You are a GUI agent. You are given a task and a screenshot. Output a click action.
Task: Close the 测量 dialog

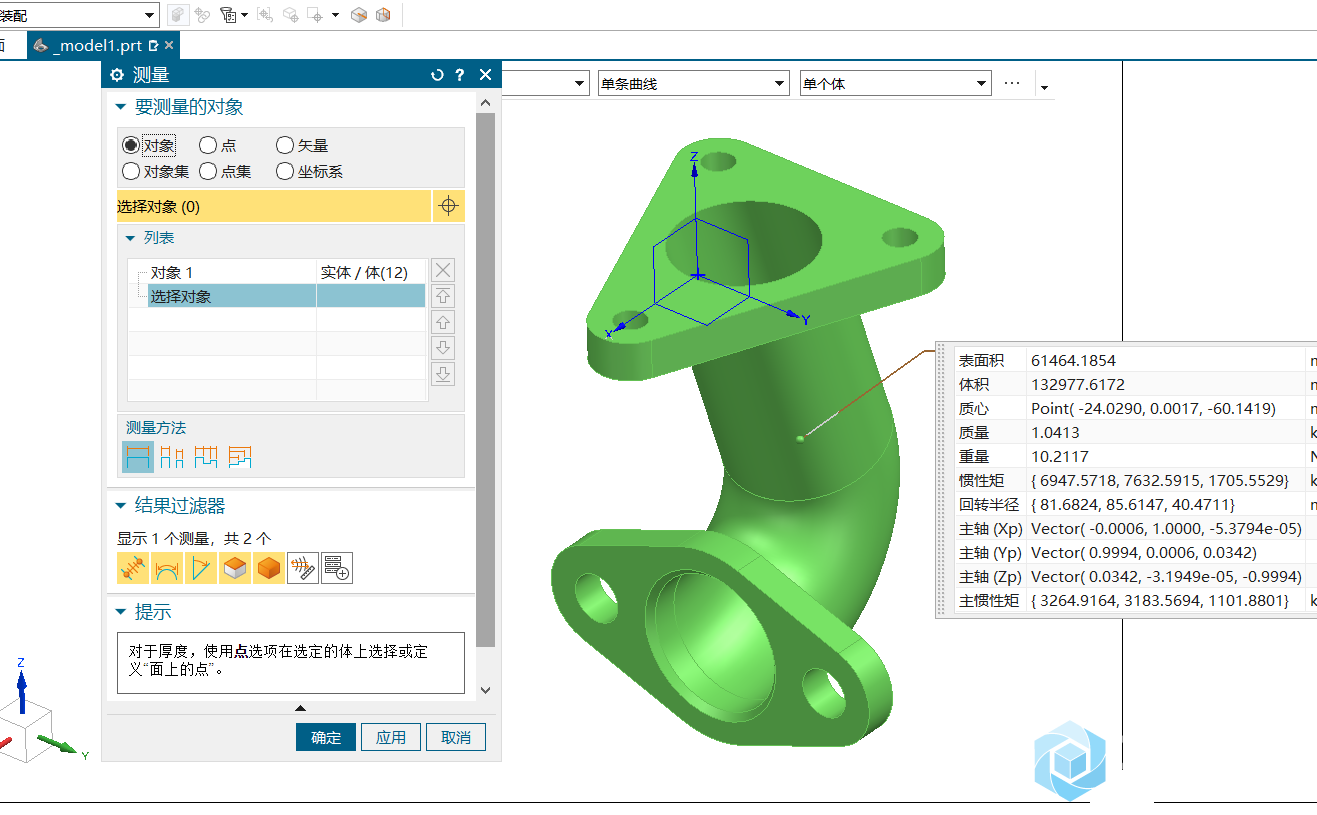click(x=486, y=75)
